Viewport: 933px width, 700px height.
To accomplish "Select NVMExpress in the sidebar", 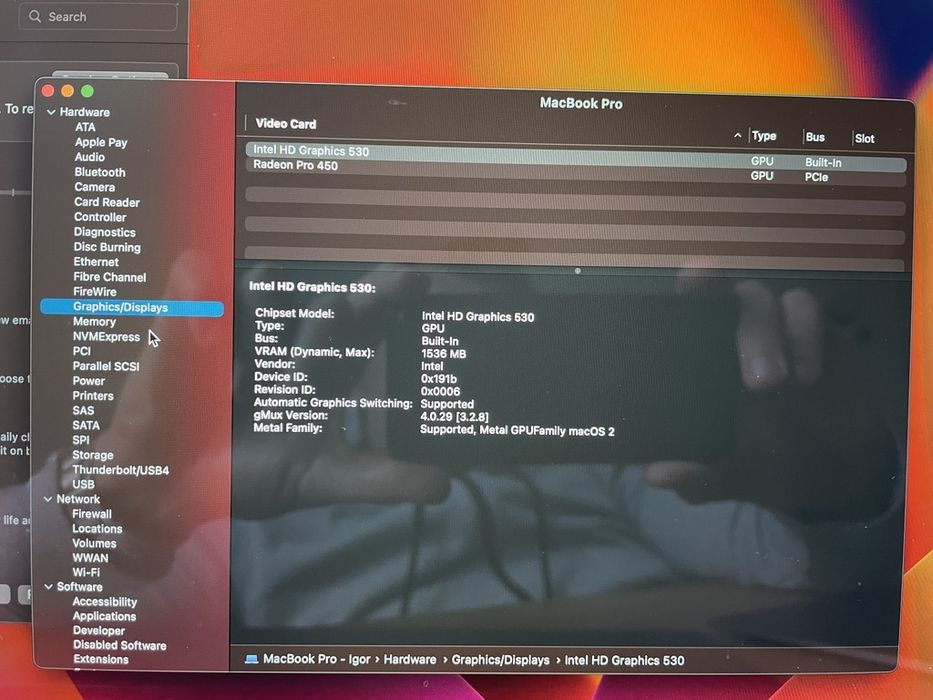I will pos(107,336).
